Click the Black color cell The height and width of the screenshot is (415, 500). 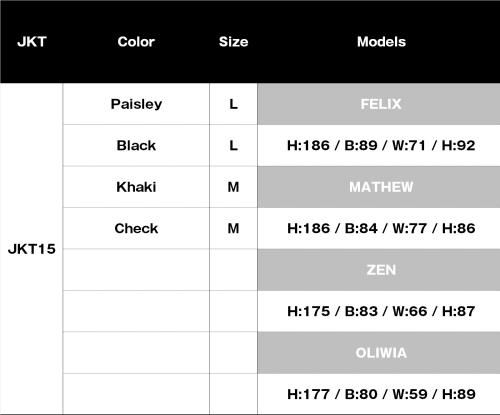point(136,146)
